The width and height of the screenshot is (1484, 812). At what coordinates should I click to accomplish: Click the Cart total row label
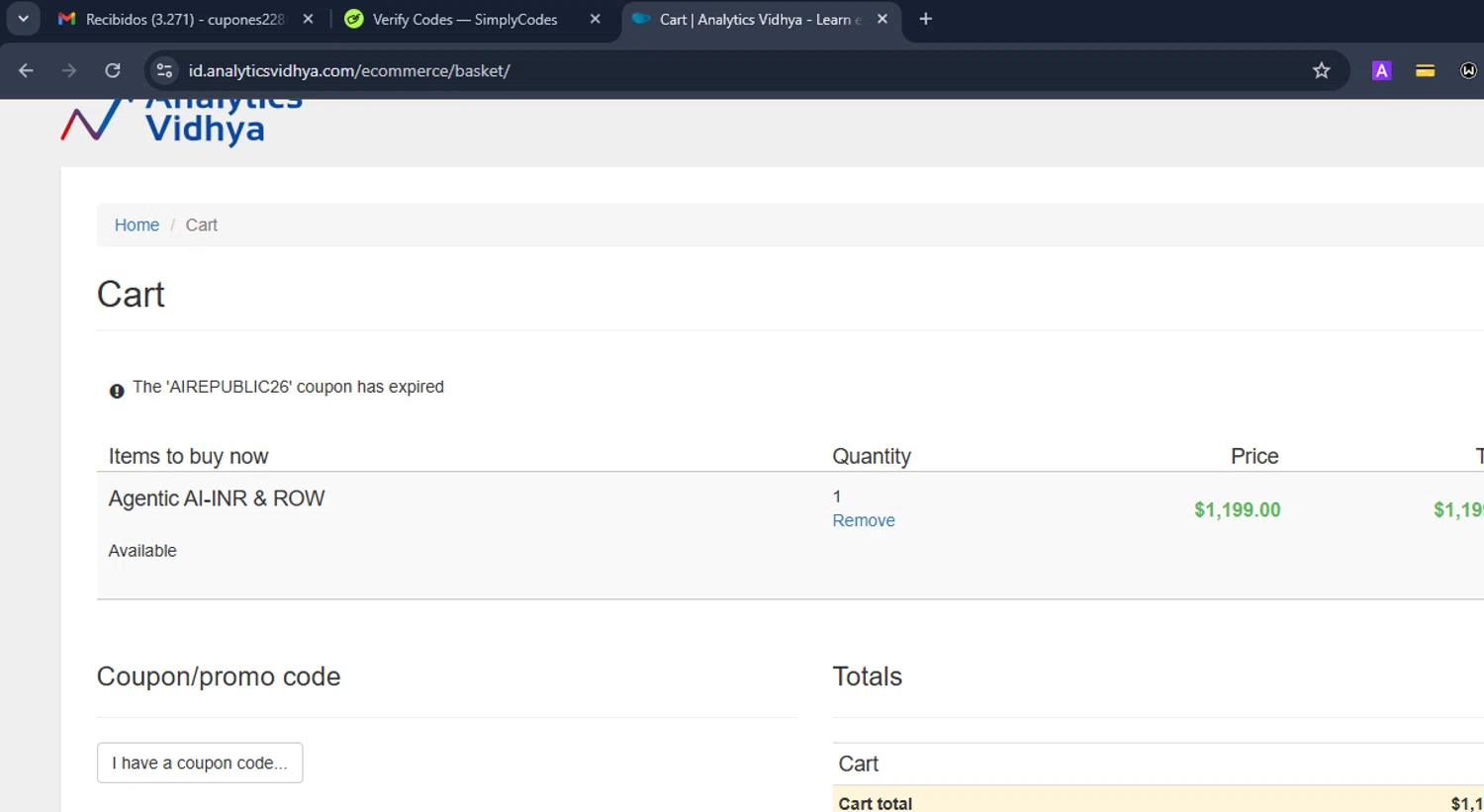click(x=876, y=803)
